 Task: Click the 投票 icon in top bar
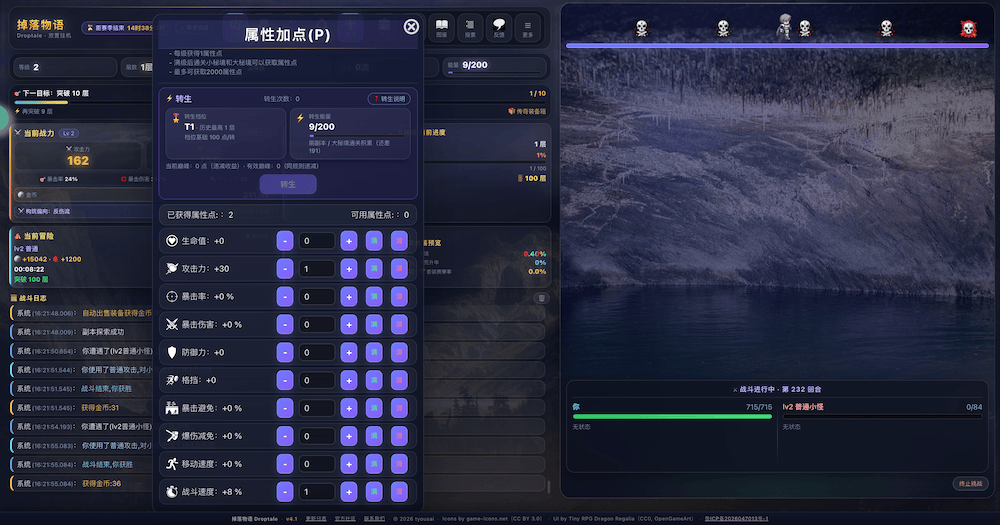[470, 27]
